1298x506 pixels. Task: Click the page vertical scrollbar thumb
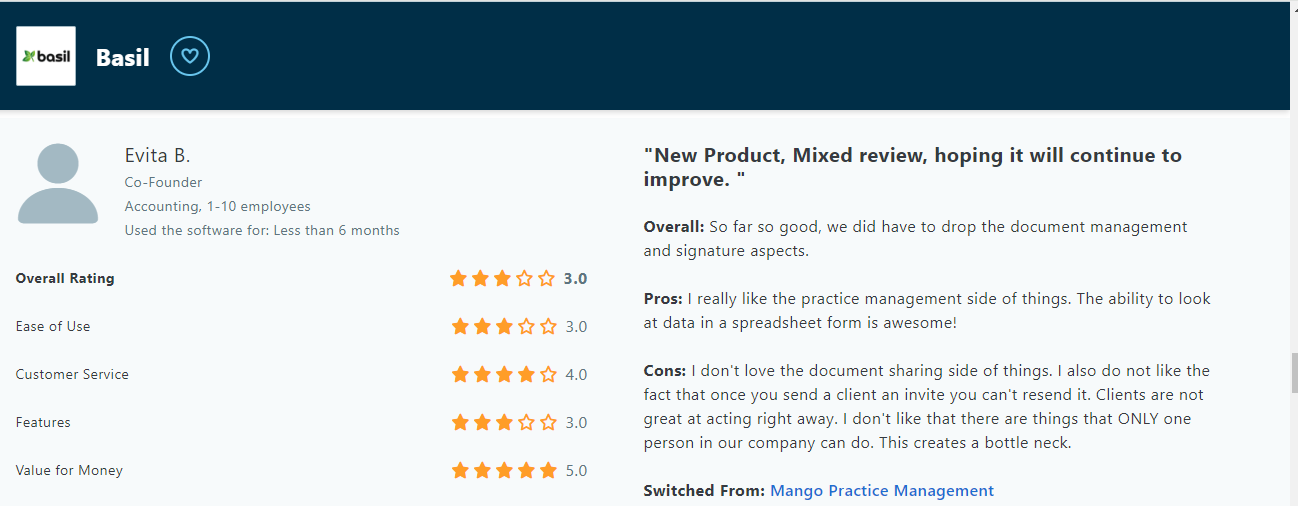(x=1293, y=373)
